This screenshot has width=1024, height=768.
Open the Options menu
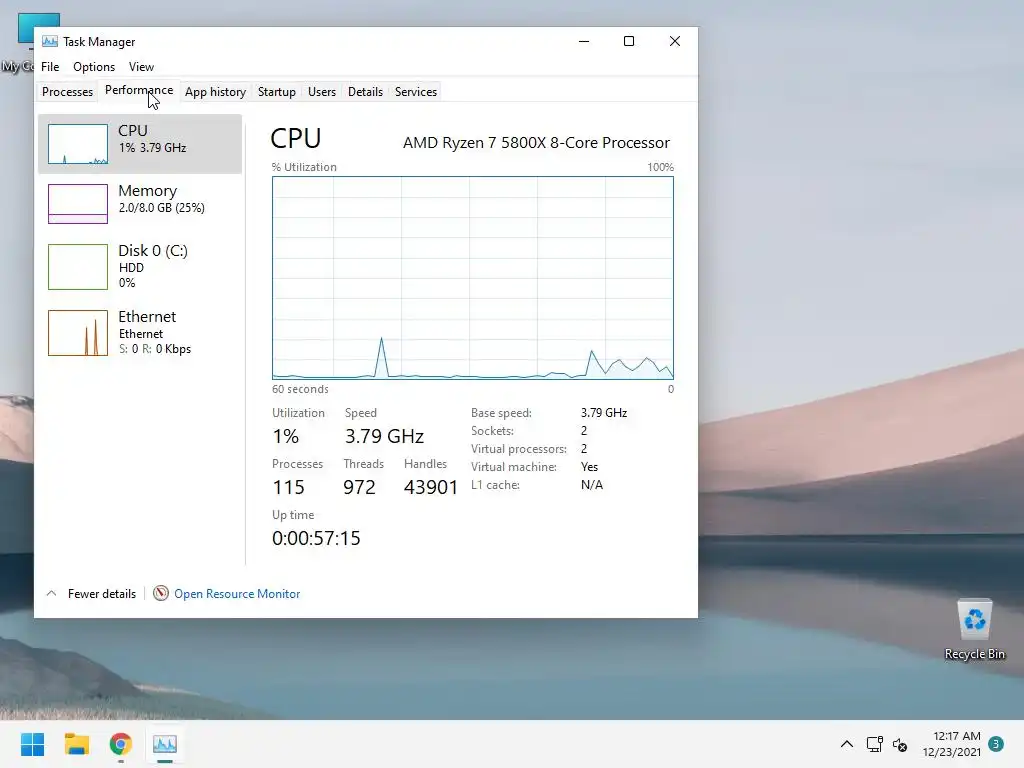click(x=93, y=67)
